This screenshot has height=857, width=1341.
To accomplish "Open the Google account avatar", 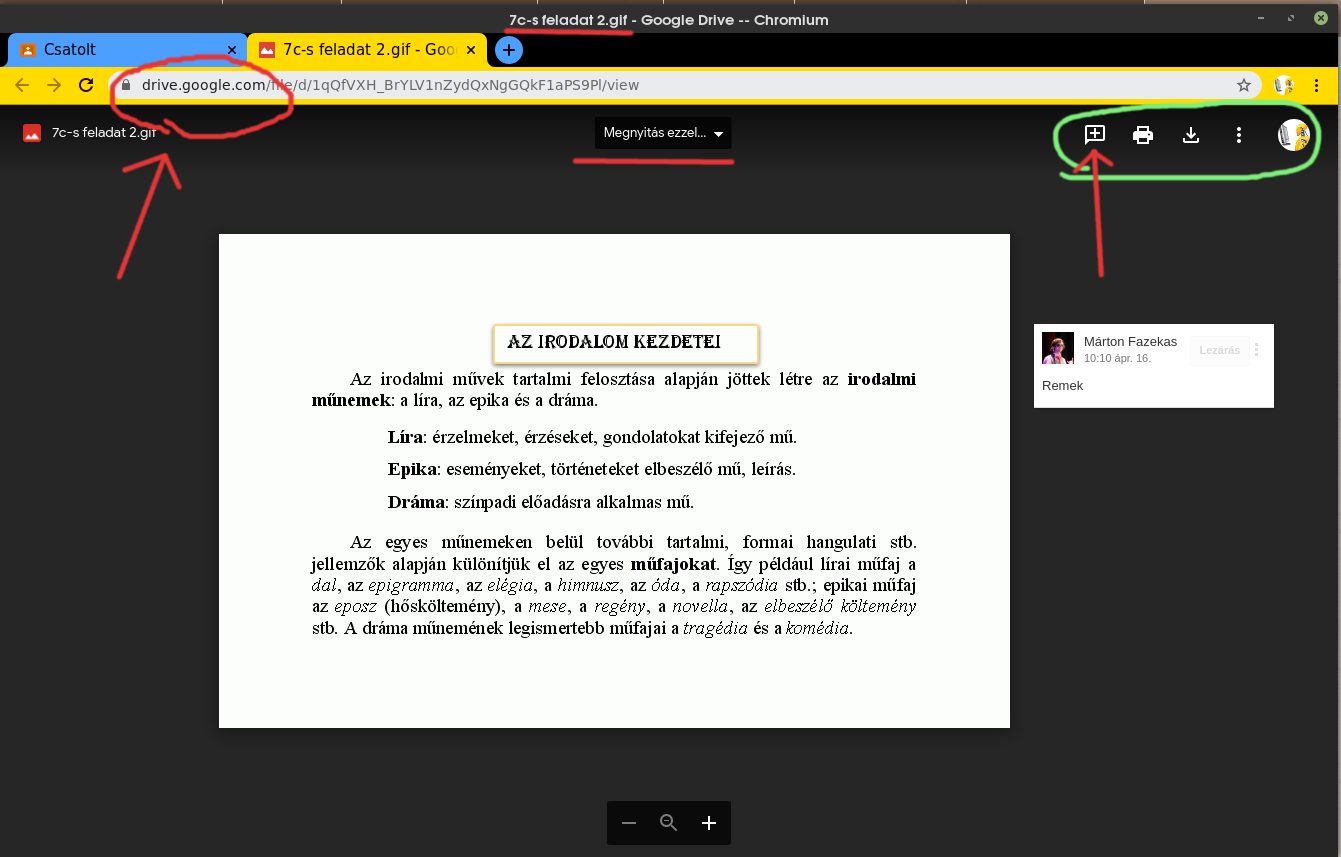I will coord(1293,135).
